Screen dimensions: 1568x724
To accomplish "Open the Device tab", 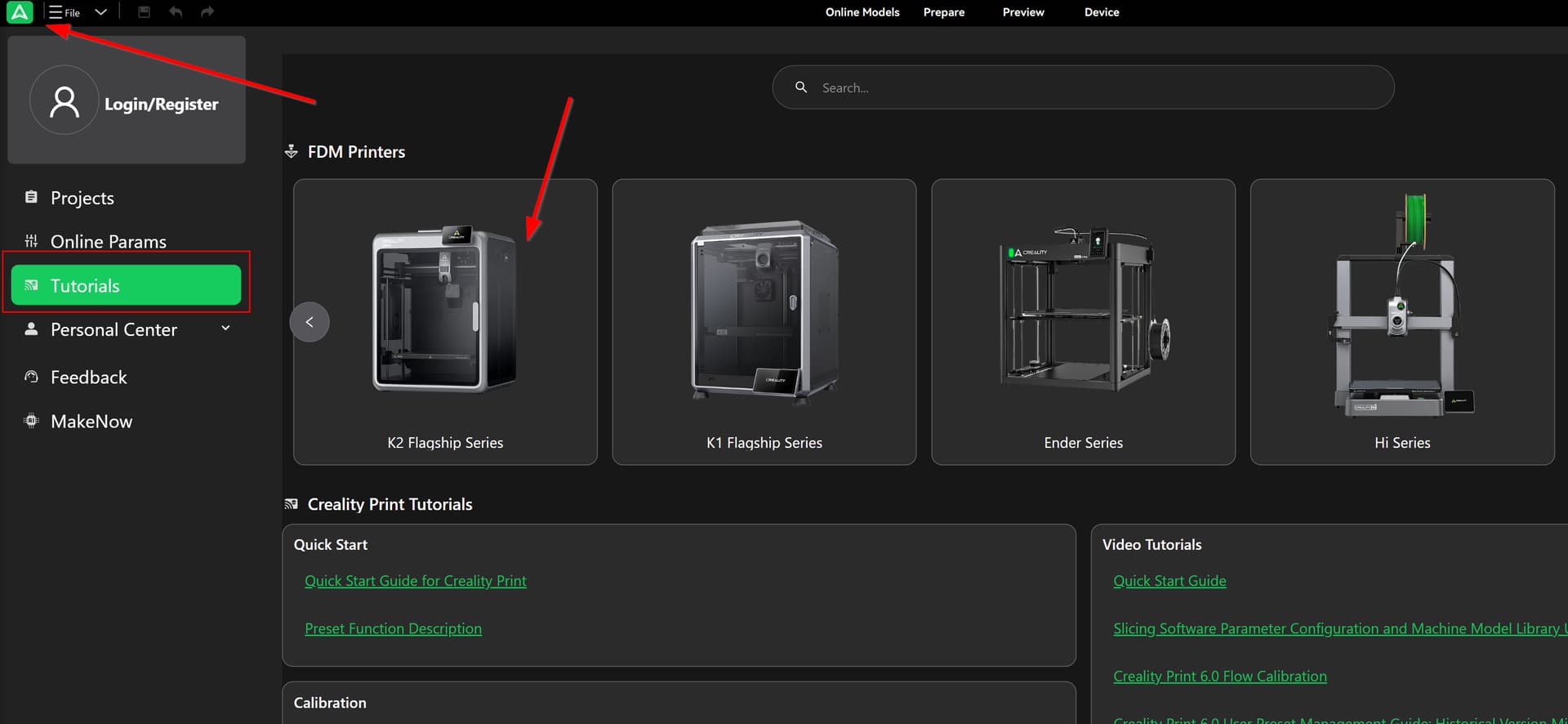I will [x=1101, y=12].
